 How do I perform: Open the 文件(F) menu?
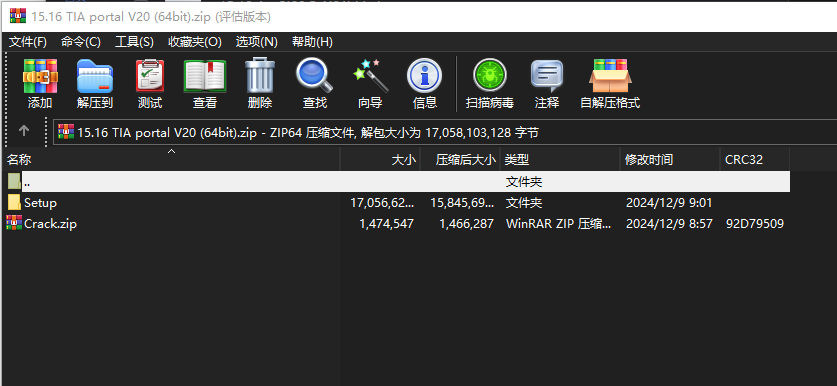click(x=28, y=42)
